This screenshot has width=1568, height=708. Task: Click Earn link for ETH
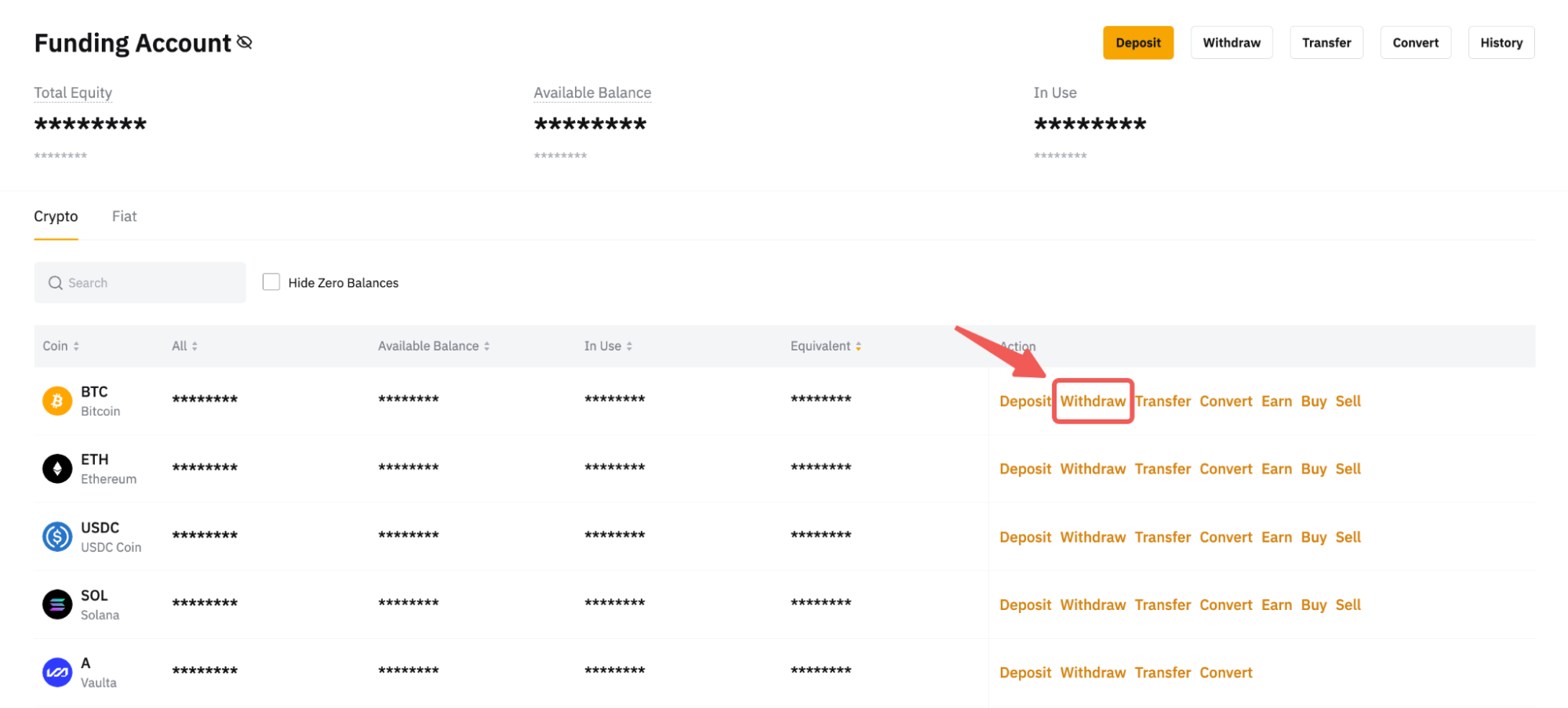[x=1276, y=469]
